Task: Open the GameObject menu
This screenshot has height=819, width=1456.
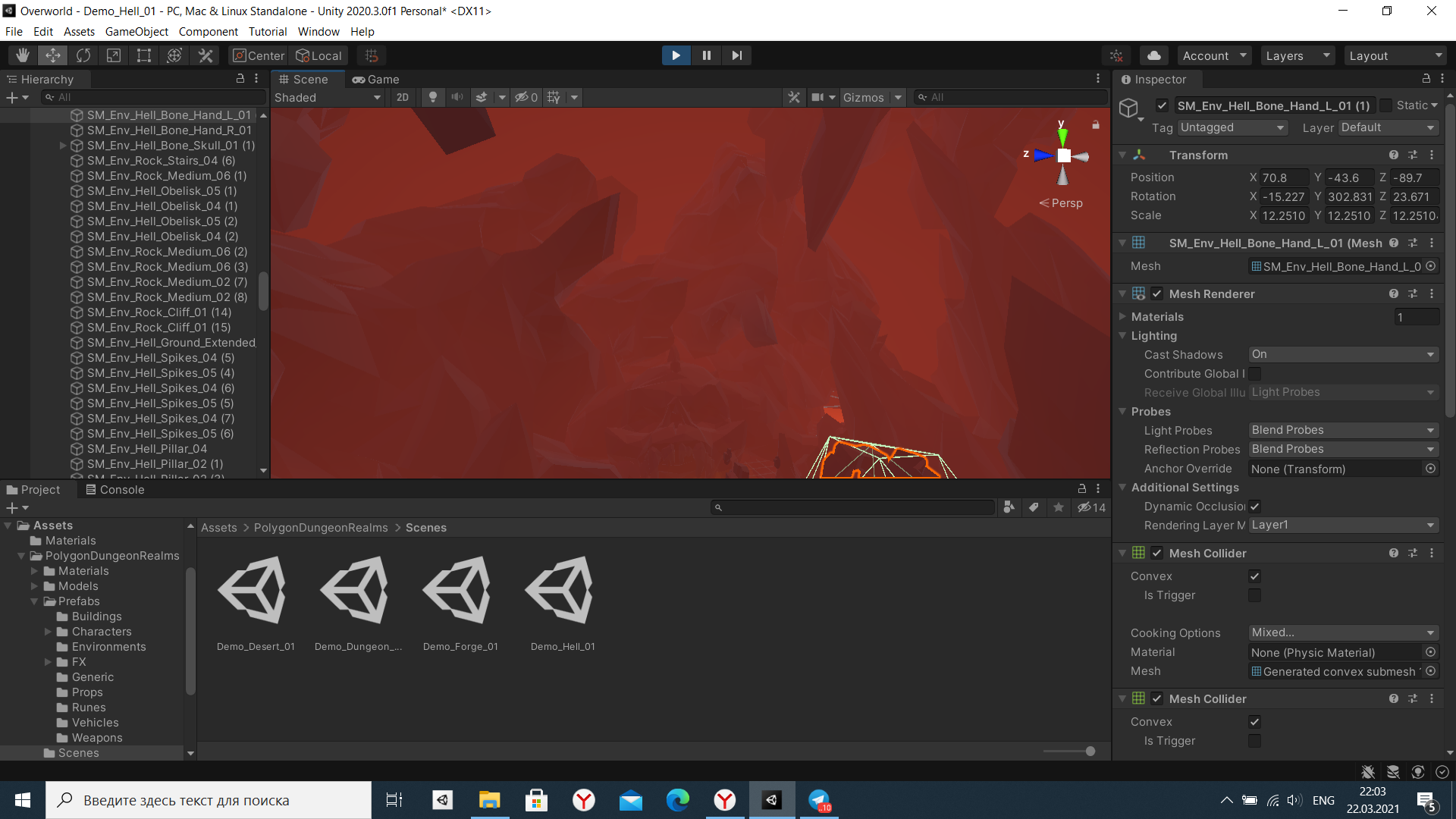Action: click(136, 31)
